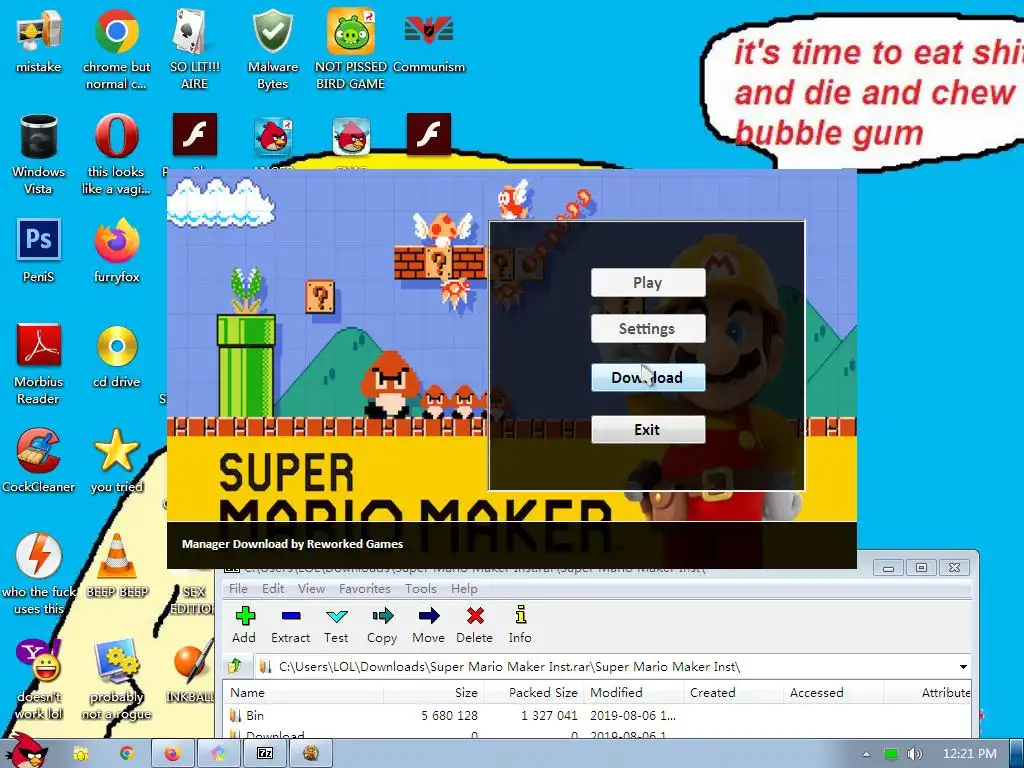The width and height of the screenshot is (1024, 768).
Task: Select the CockCleaner desktop icon
Action: coord(39,460)
